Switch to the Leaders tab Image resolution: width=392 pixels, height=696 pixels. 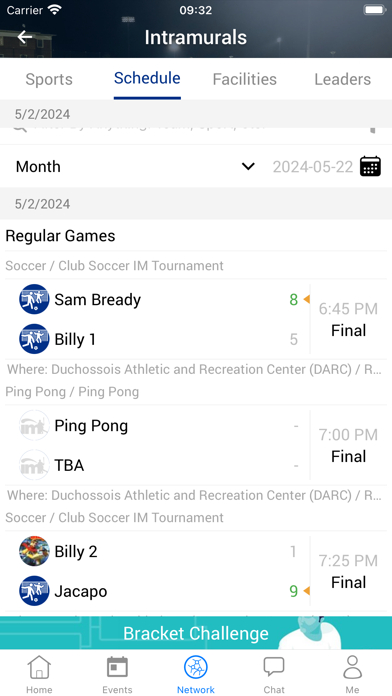[x=343, y=79]
